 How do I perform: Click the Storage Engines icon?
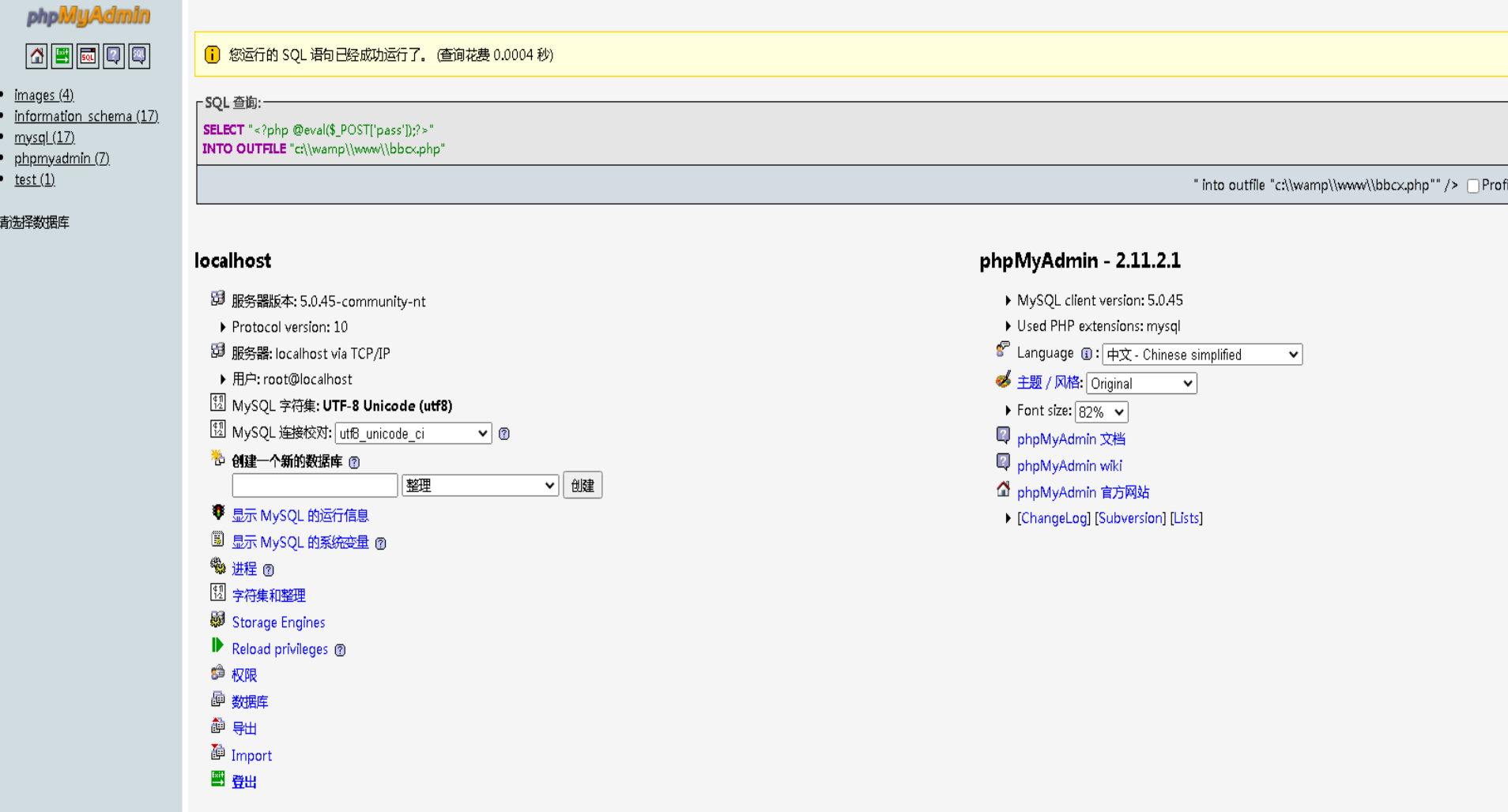(218, 619)
